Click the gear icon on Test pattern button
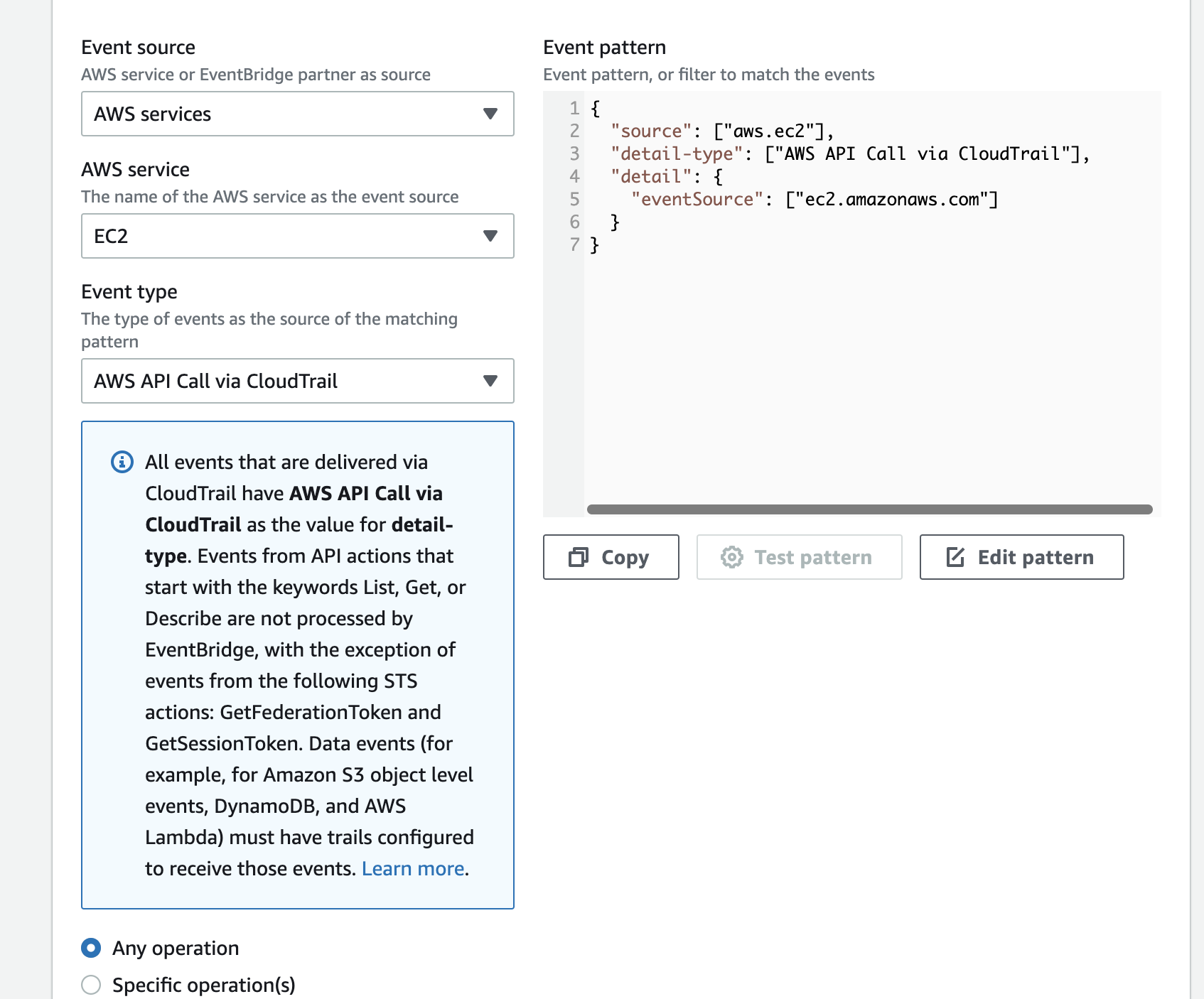Screen dimensions: 1204x999 732,557
